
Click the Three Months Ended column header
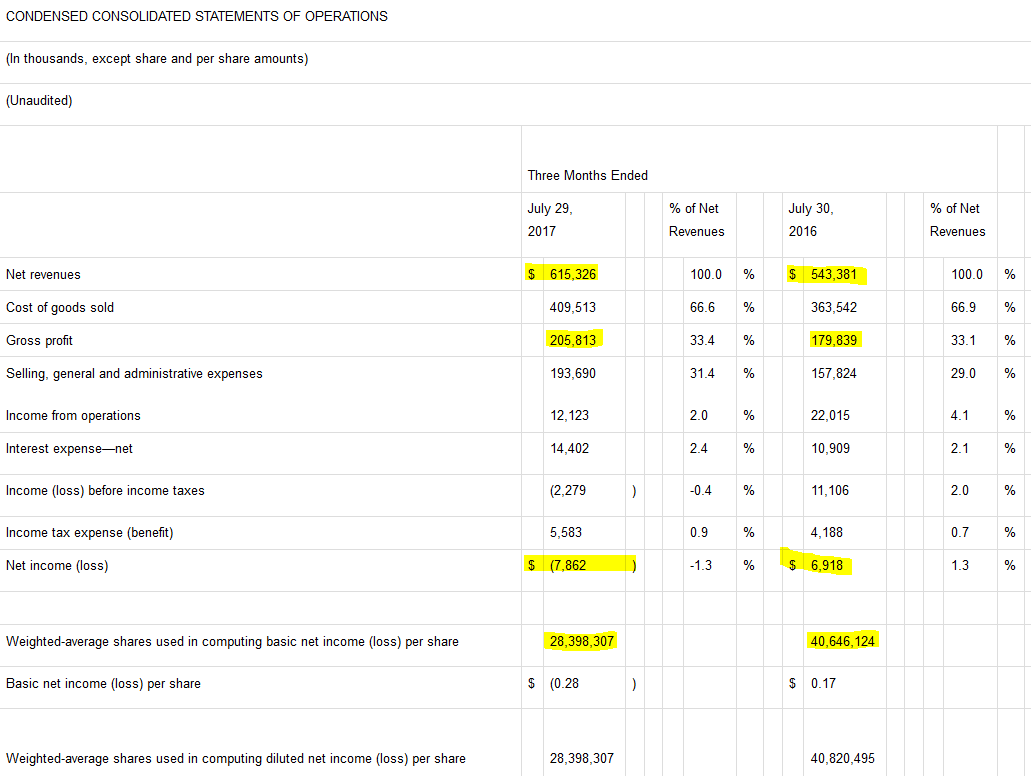click(587, 175)
